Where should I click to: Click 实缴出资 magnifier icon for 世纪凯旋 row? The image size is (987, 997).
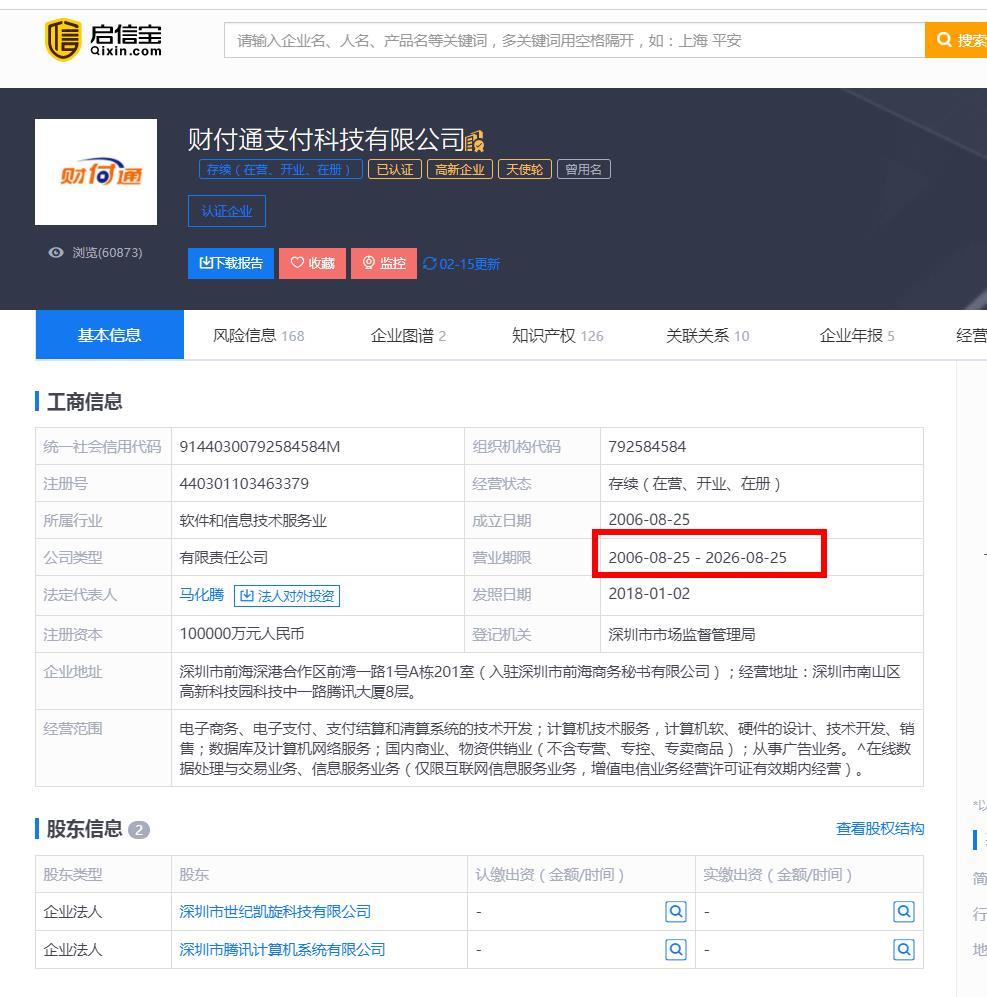point(904,912)
